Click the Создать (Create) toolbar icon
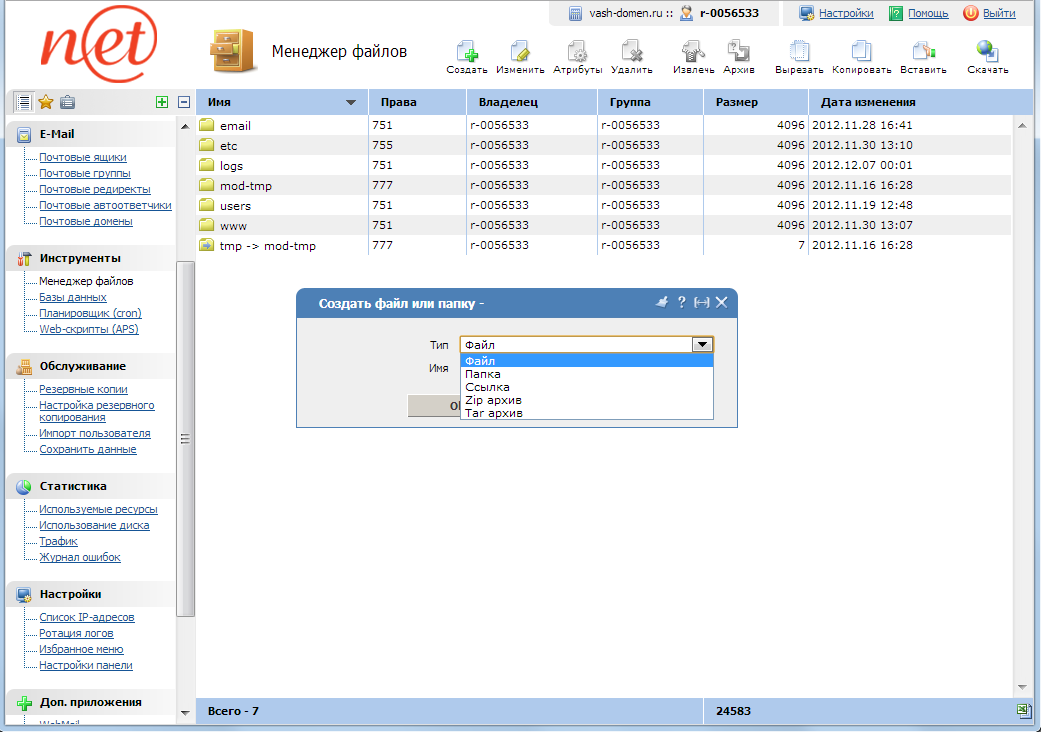The height and width of the screenshot is (732, 1041). [466, 53]
